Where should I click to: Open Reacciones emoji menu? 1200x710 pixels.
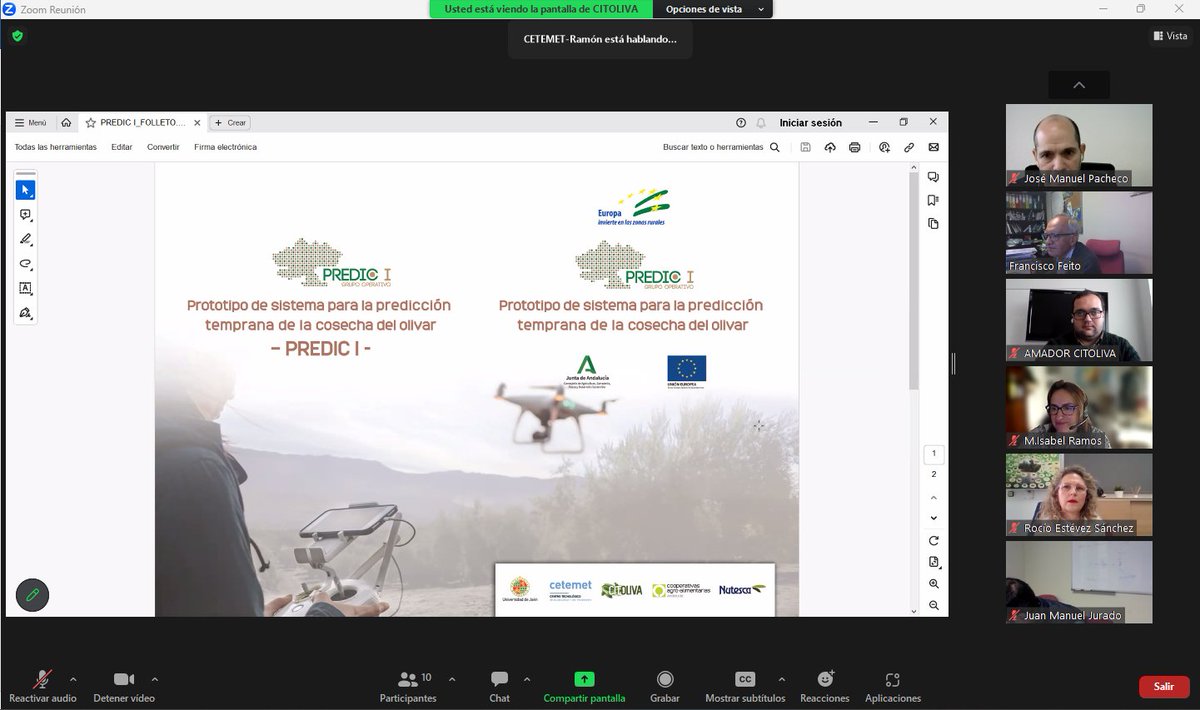tap(825, 686)
